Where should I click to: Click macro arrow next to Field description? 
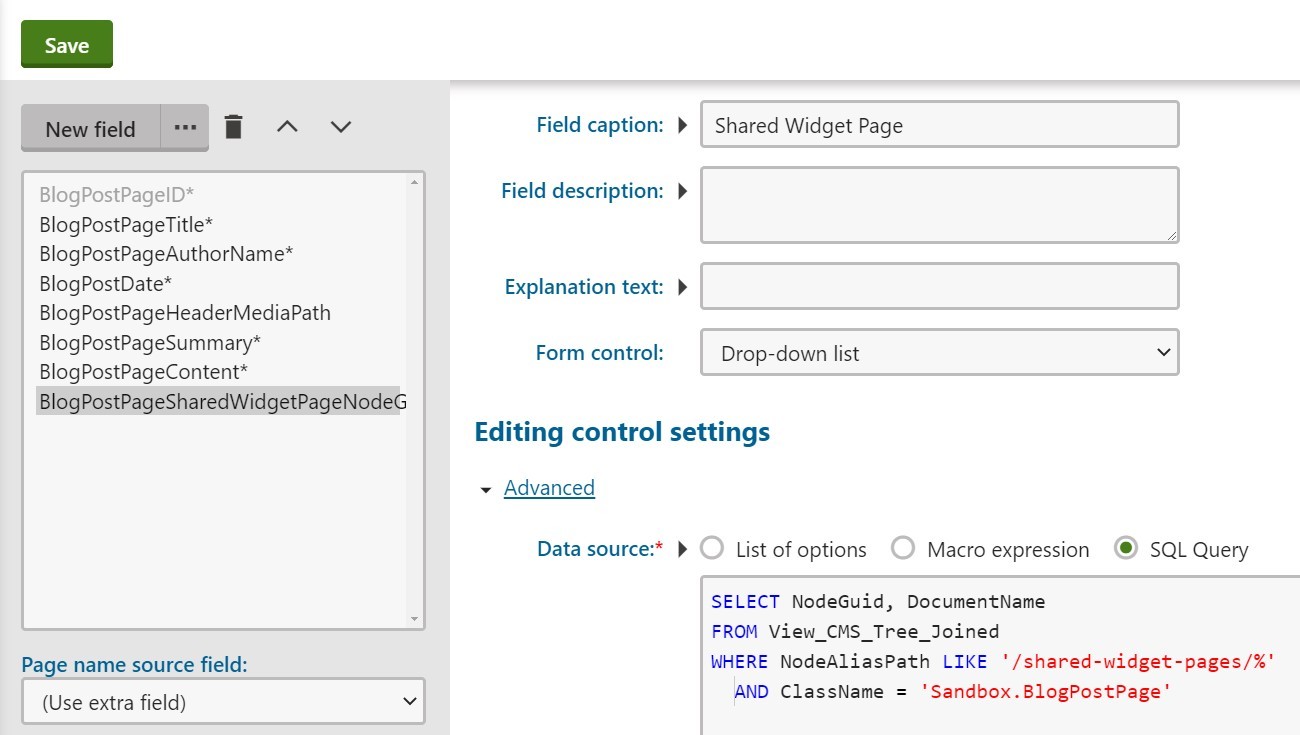683,190
